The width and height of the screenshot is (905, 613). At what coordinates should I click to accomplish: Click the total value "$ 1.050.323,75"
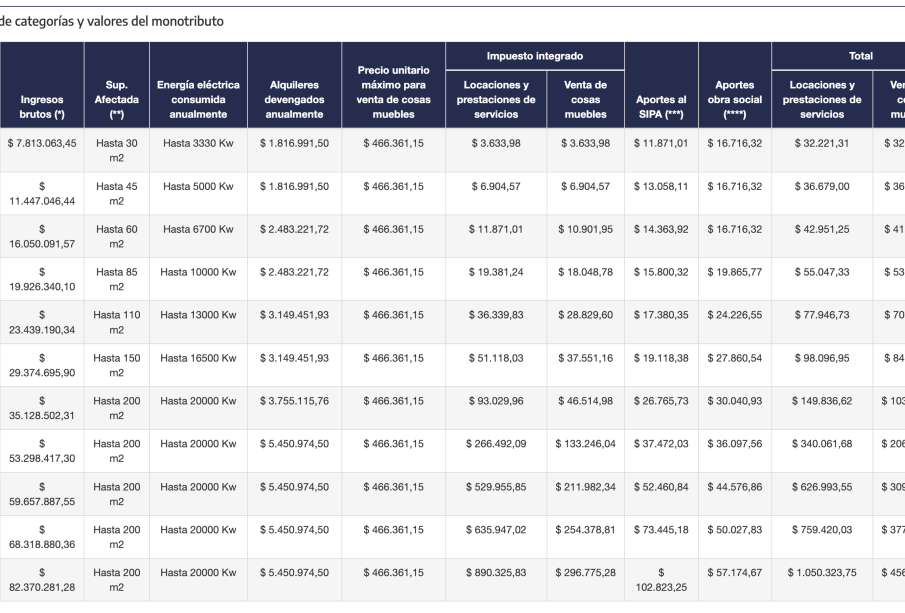pos(822,572)
